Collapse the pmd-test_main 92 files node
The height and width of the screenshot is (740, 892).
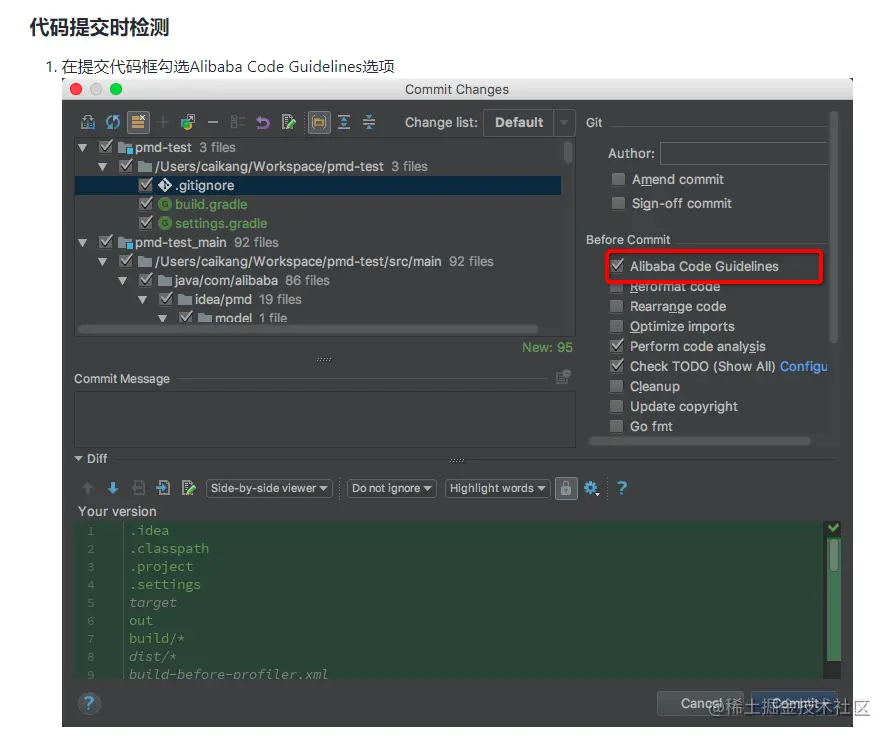click(82, 242)
